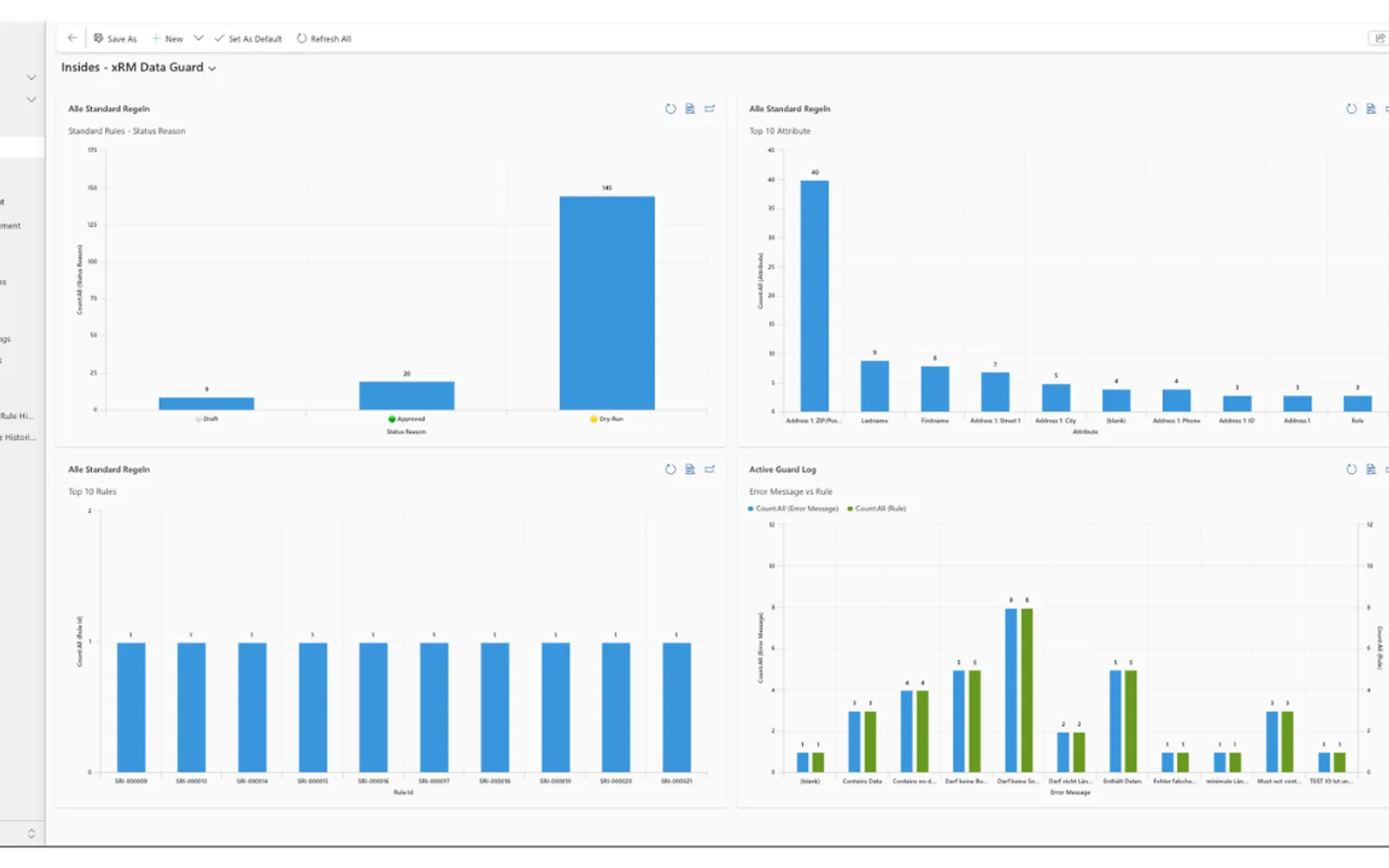Select the Firstname bar in Top 10 Attribute
This screenshot has height=868, width=1389.
click(935, 389)
